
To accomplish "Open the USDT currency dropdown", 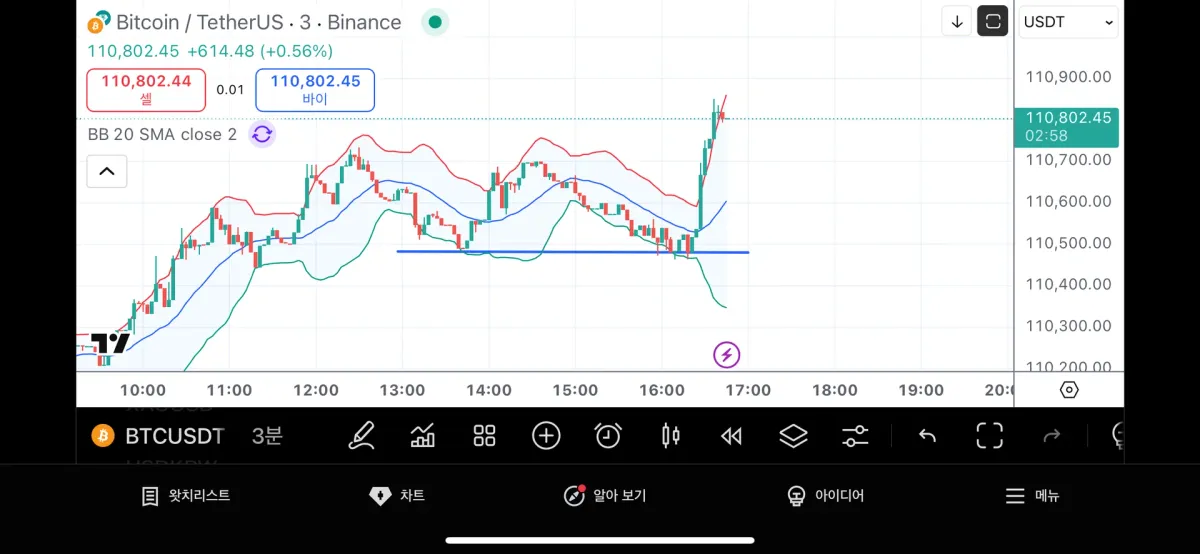I will [x=1068, y=22].
